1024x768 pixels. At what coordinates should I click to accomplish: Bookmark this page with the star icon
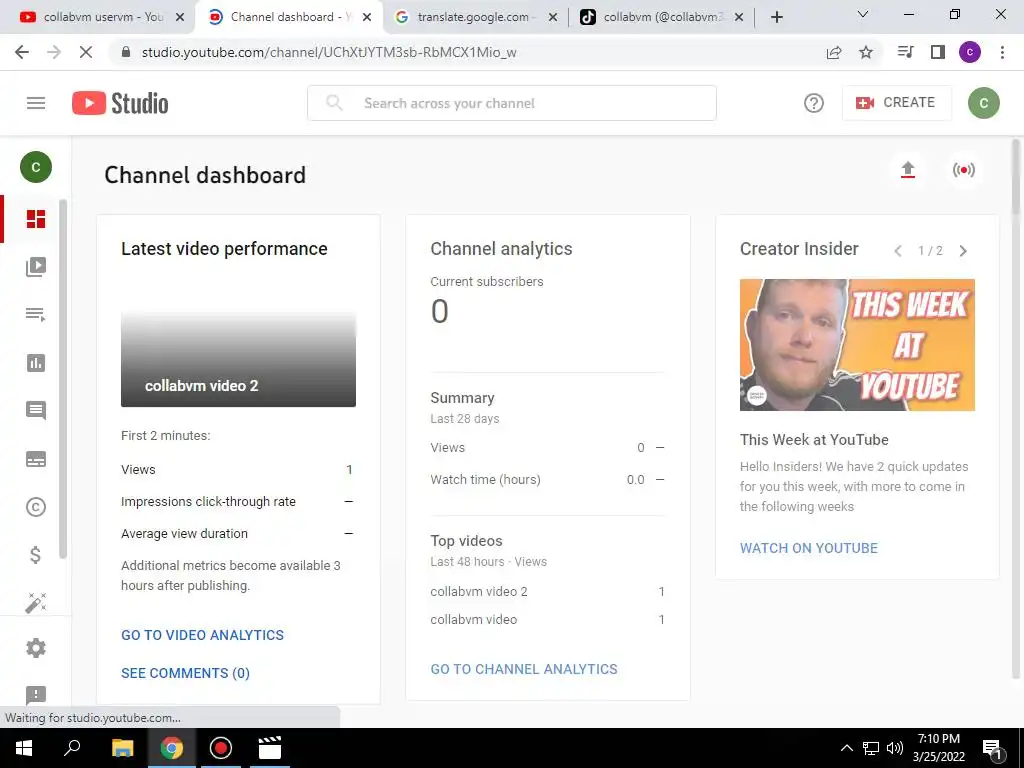click(x=866, y=52)
